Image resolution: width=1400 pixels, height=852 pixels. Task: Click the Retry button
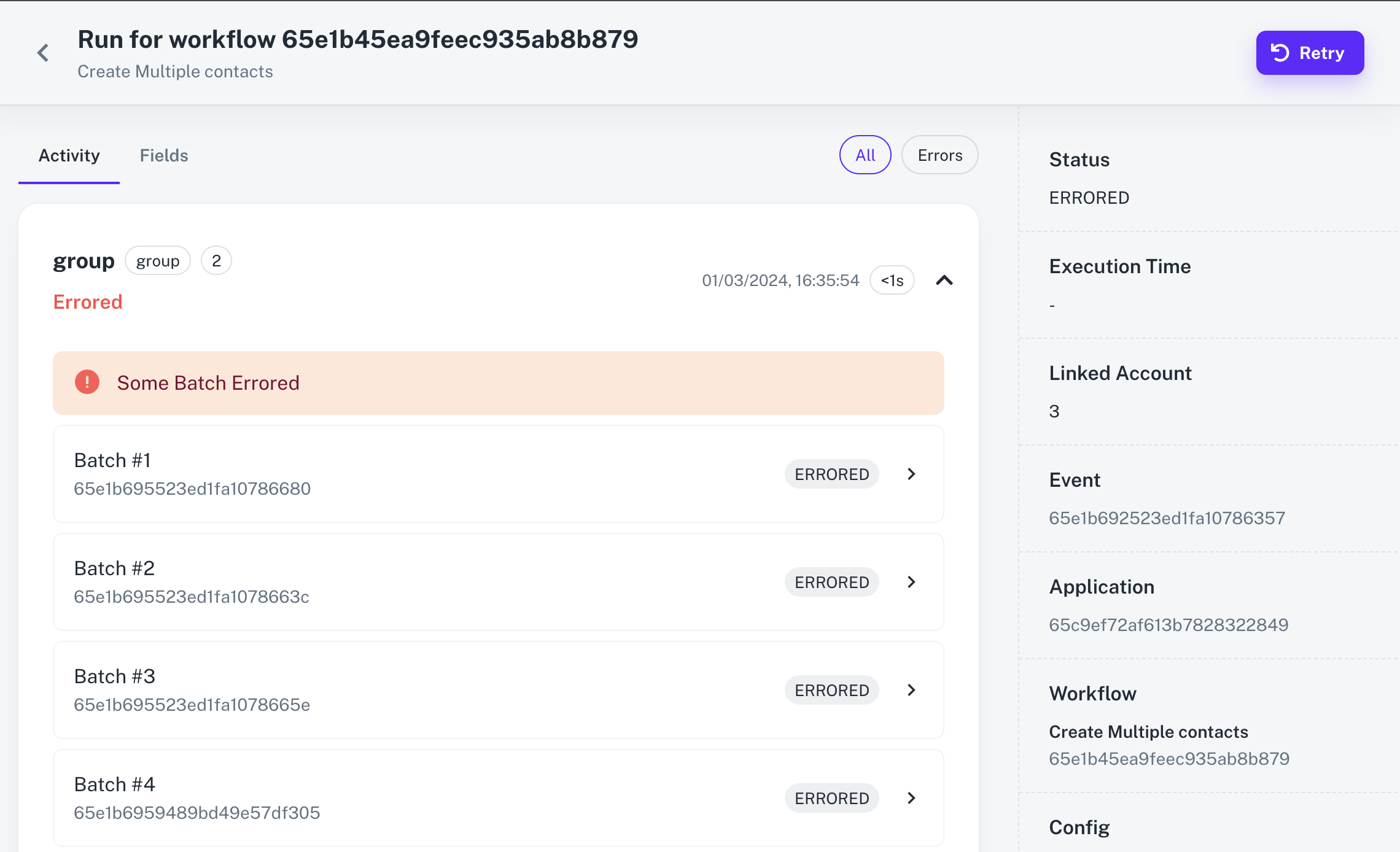point(1310,52)
